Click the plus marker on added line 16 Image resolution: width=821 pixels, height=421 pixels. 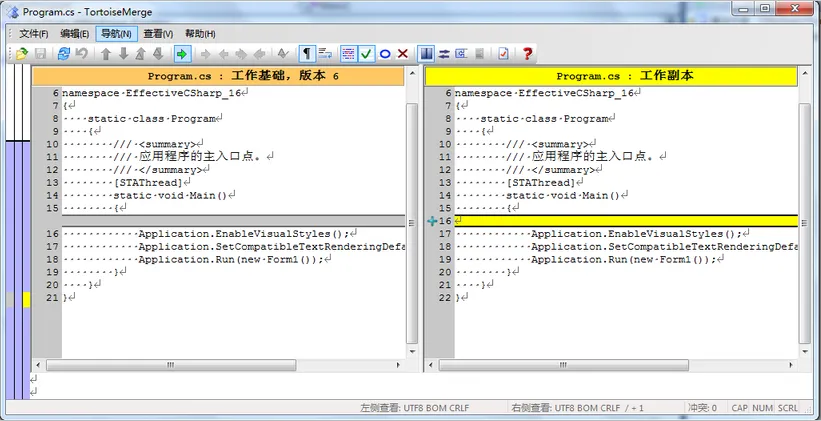click(x=432, y=221)
